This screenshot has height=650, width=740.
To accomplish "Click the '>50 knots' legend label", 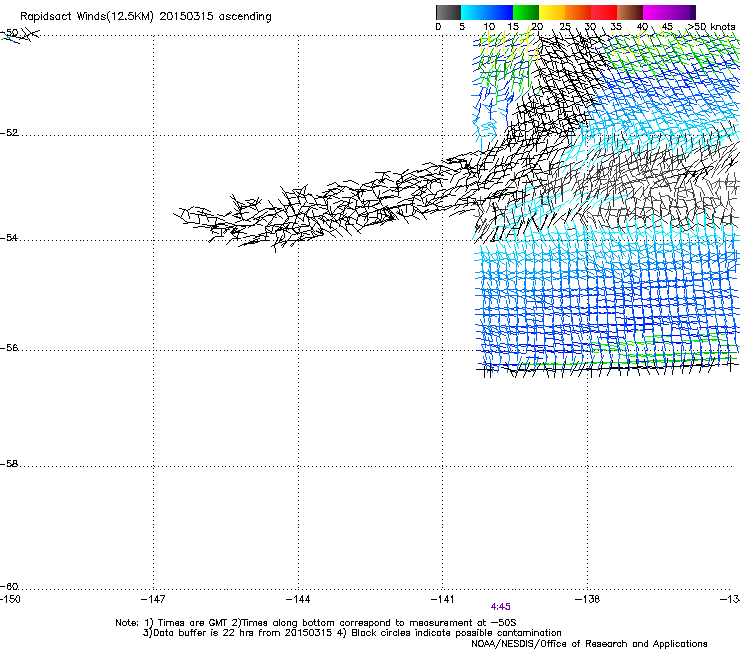I will click(712, 26).
